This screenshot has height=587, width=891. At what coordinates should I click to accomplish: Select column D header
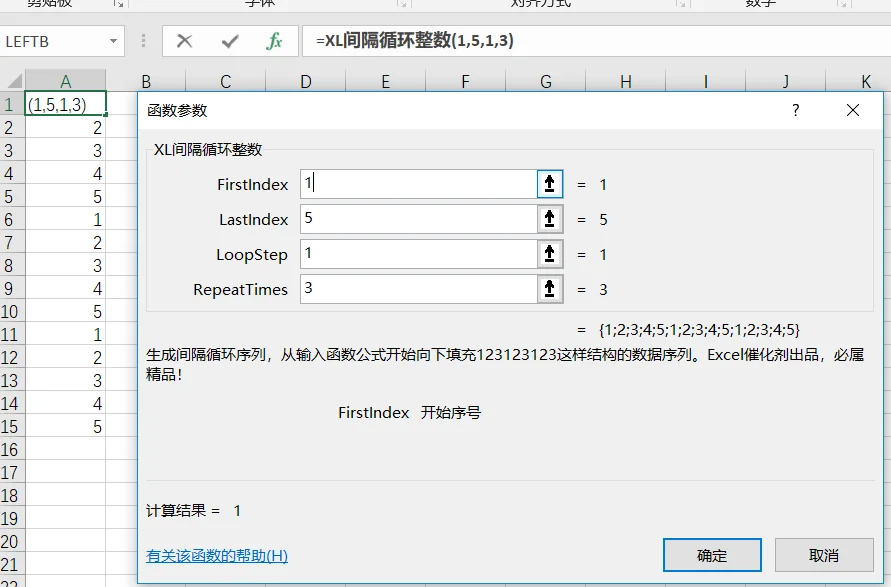coord(306,81)
